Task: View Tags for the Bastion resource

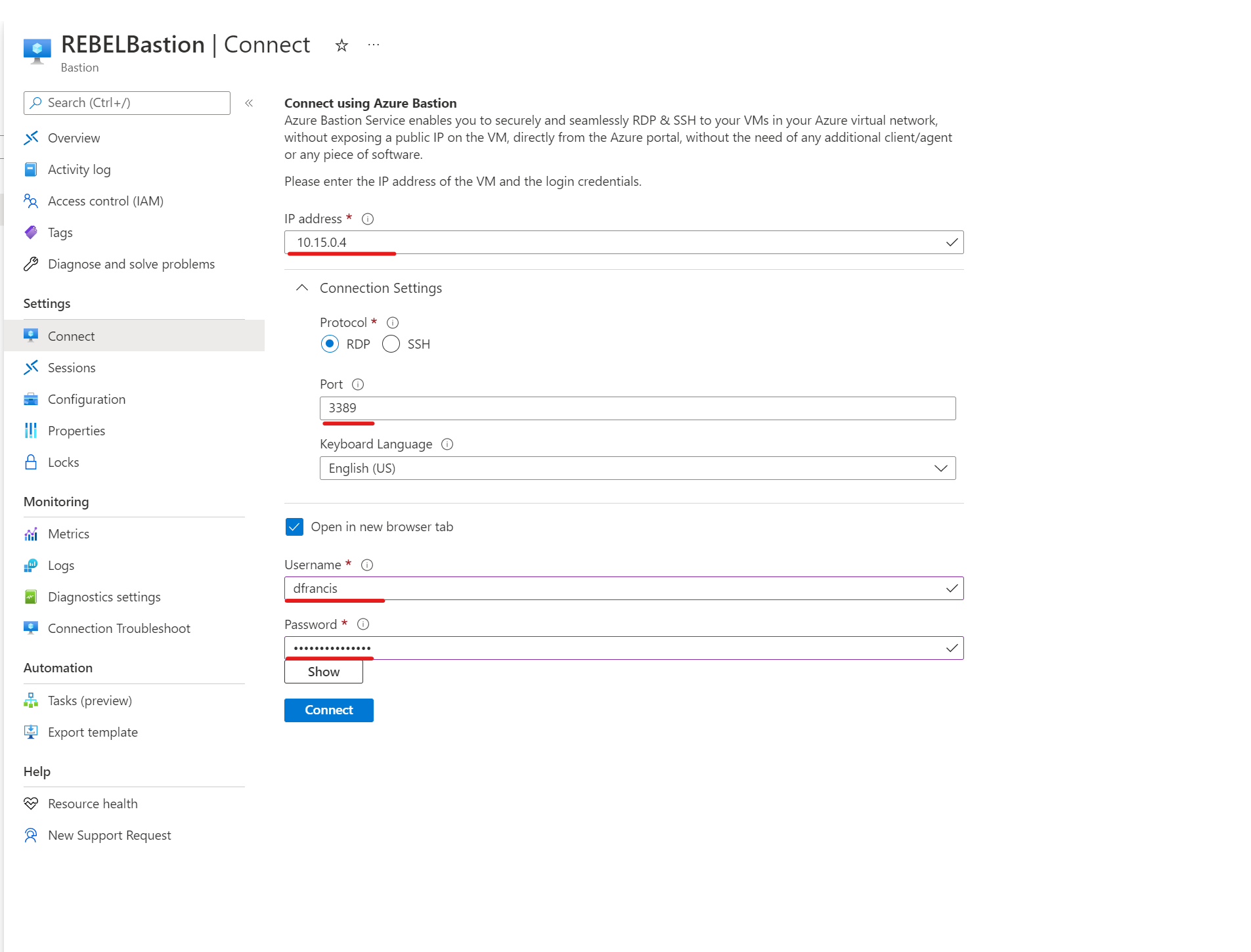Action: coord(60,232)
